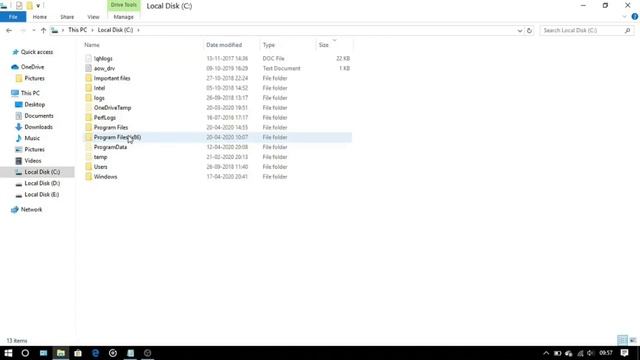
Task: Open Cortana search circle on taskbar
Action: pyautogui.click(x=25, y=353)
